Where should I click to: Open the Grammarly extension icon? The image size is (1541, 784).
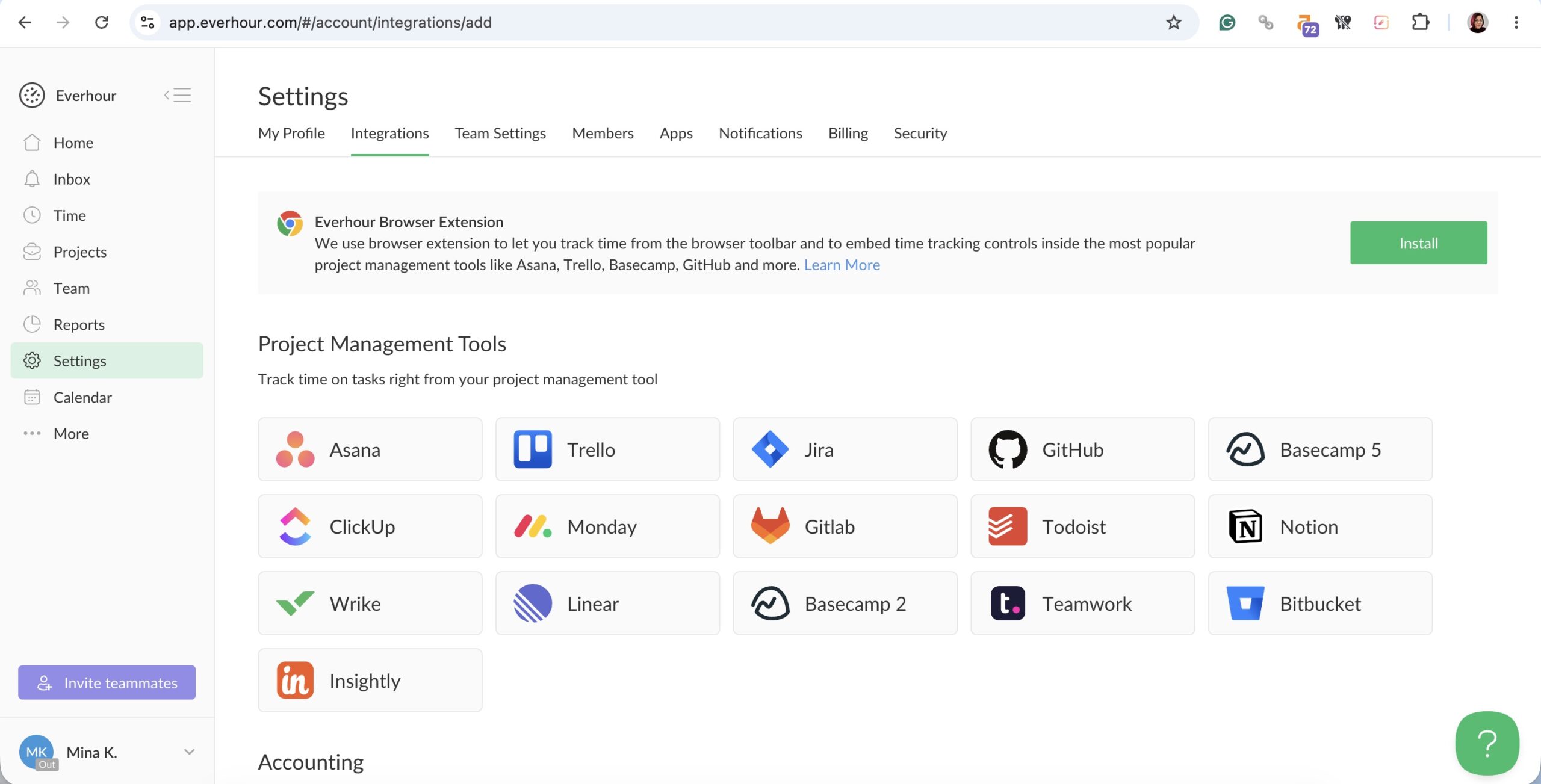[x=1227, y=23]
